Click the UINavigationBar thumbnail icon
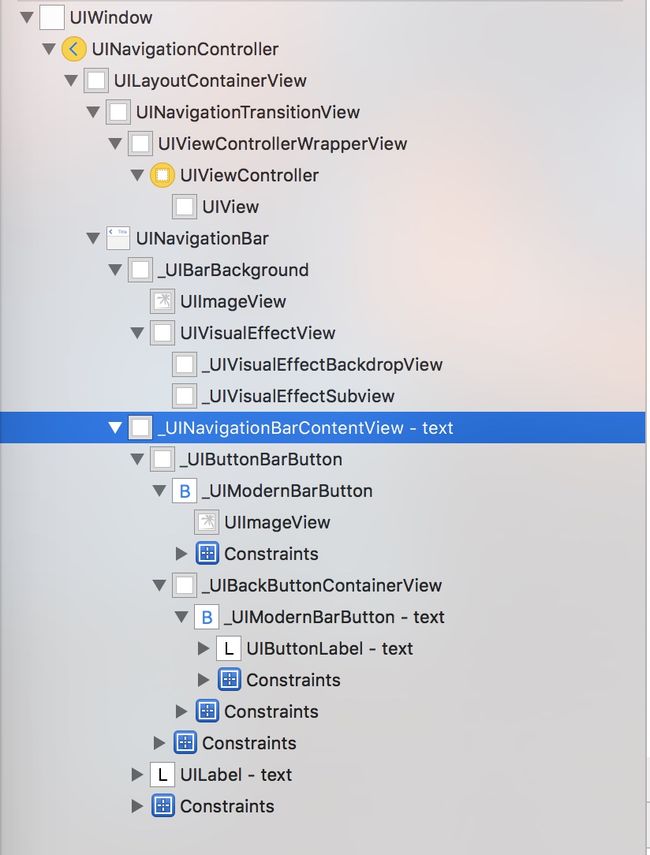The image size is (650, 855). coord(118,238)
